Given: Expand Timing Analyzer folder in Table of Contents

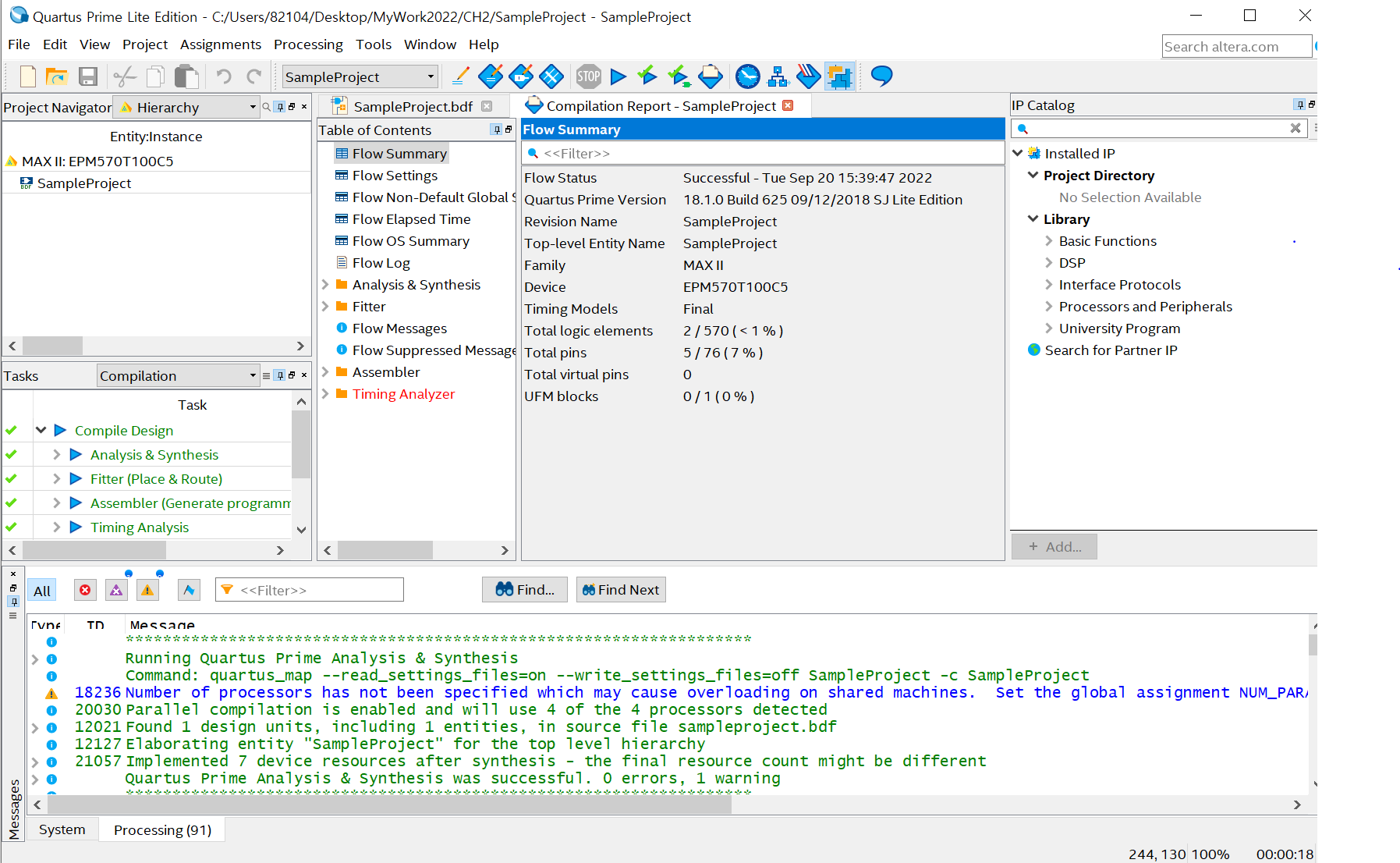Looking at the screenshot, I should coord(325,394).
